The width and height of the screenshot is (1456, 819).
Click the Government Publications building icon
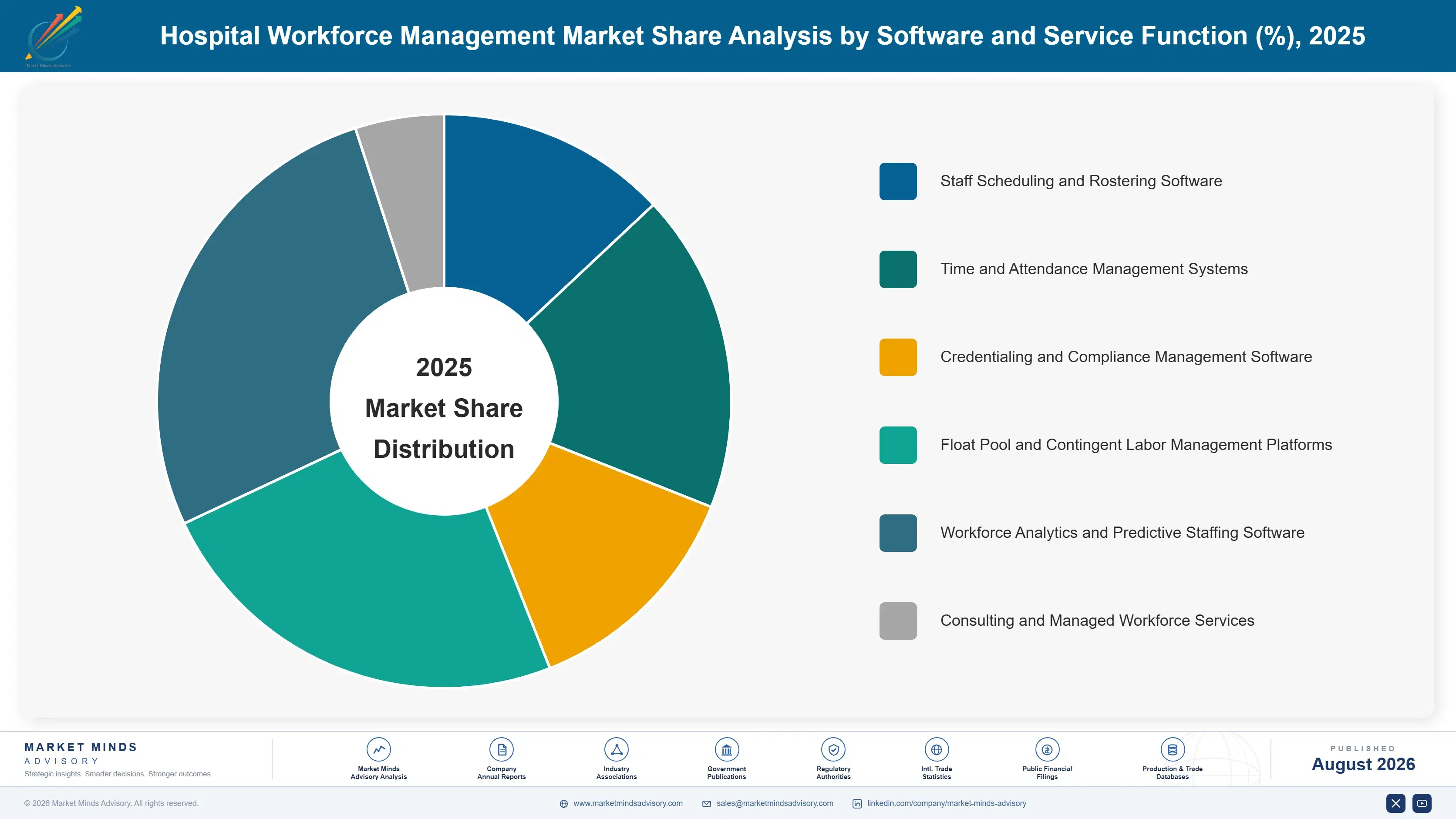[726, 749]
